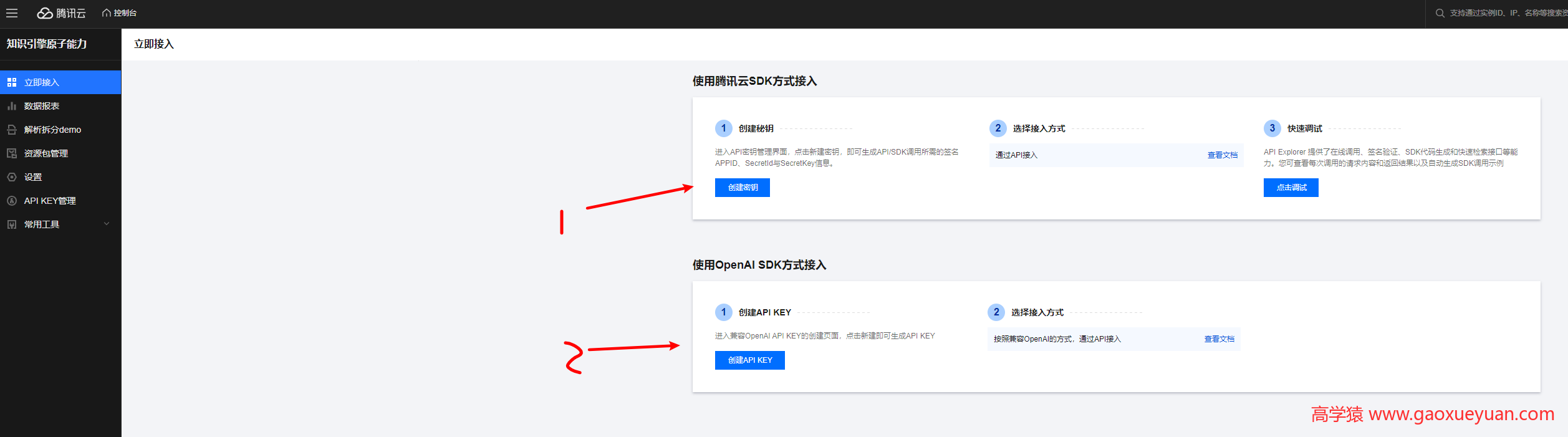Viewport: 1568px width, 437px height.
Task: Click the 使用腾讯云SDK方式接入 heading
Action: tap(754, 81)
